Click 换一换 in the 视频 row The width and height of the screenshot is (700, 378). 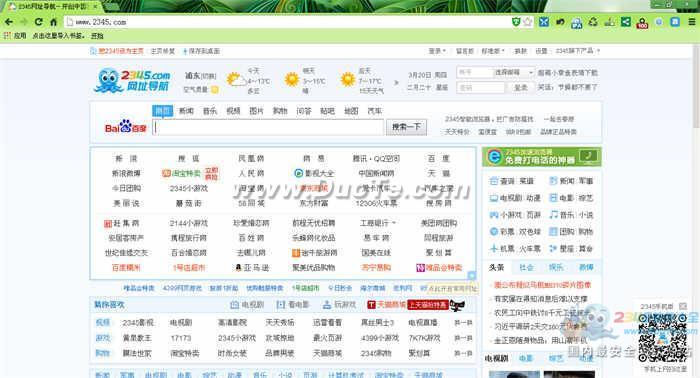pyautogui.click(x=463, y=322)
